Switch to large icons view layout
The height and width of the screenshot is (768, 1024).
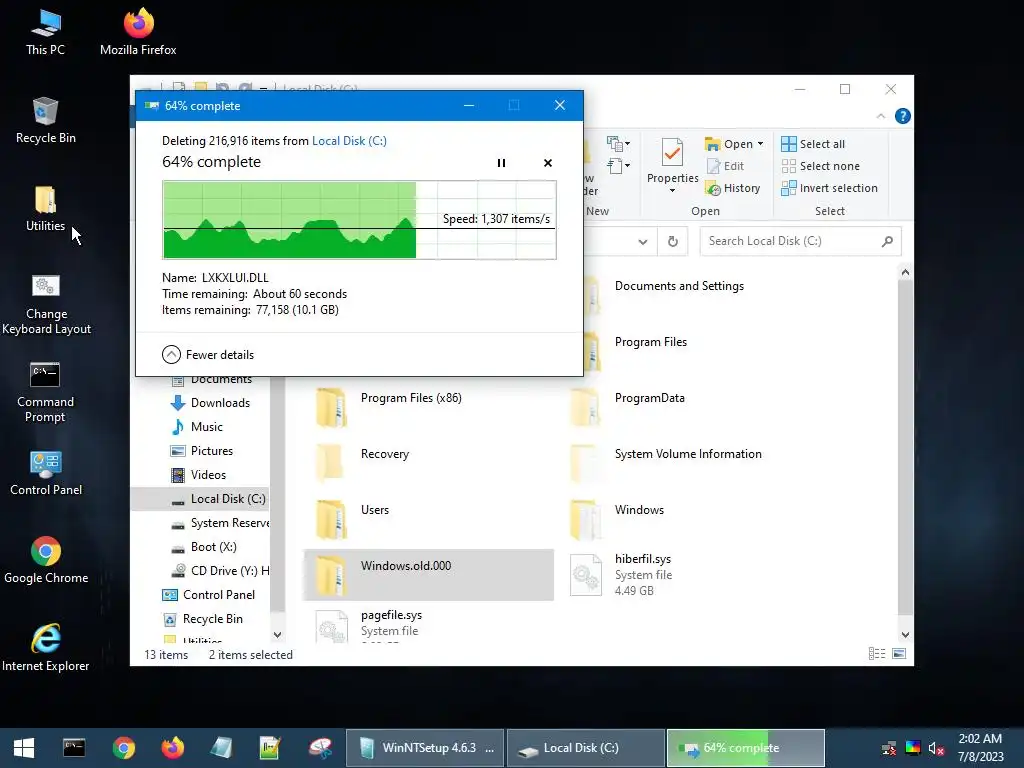pos(899,654)
